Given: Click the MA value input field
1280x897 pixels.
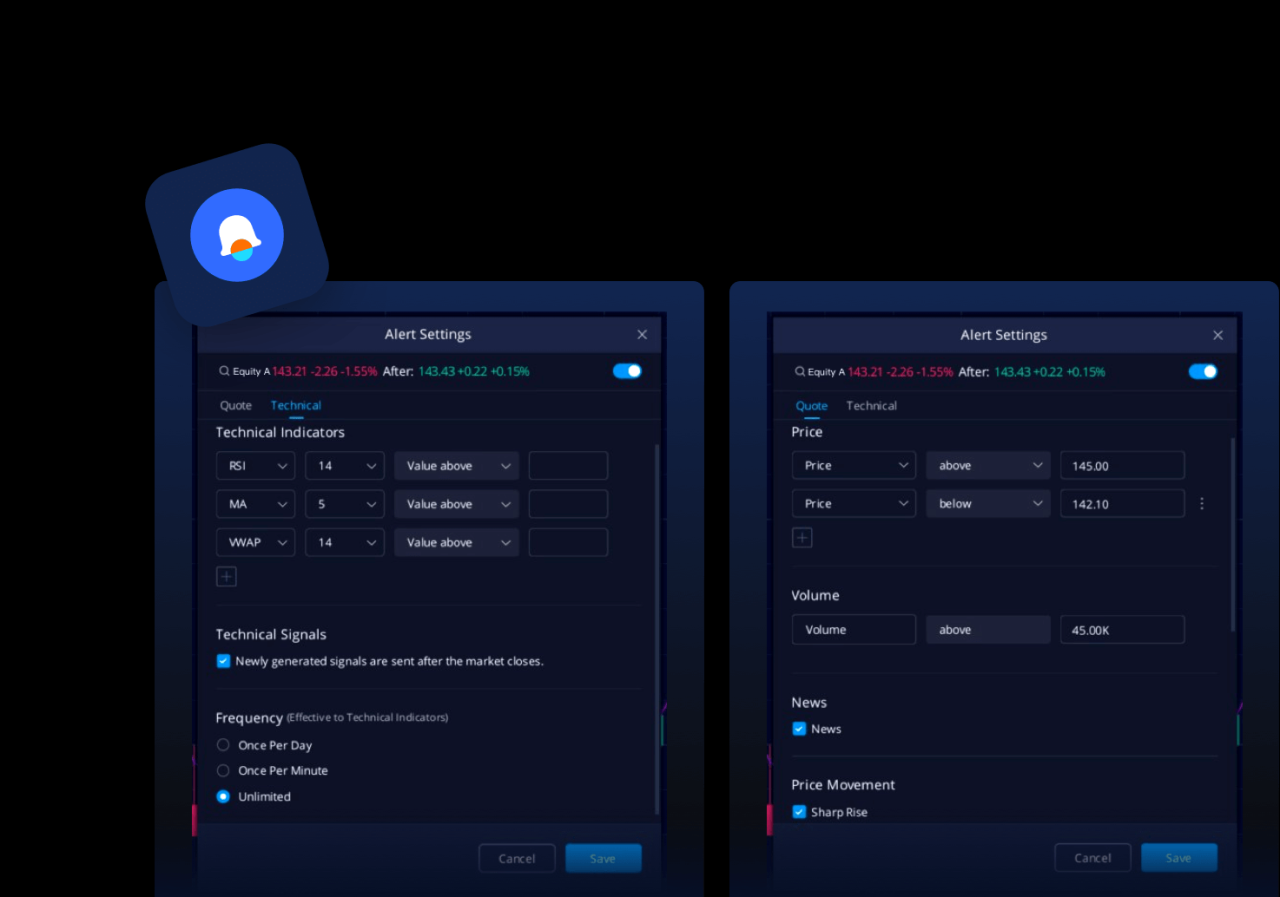Looking at the screenshot, I should click(x=568, y=504).
